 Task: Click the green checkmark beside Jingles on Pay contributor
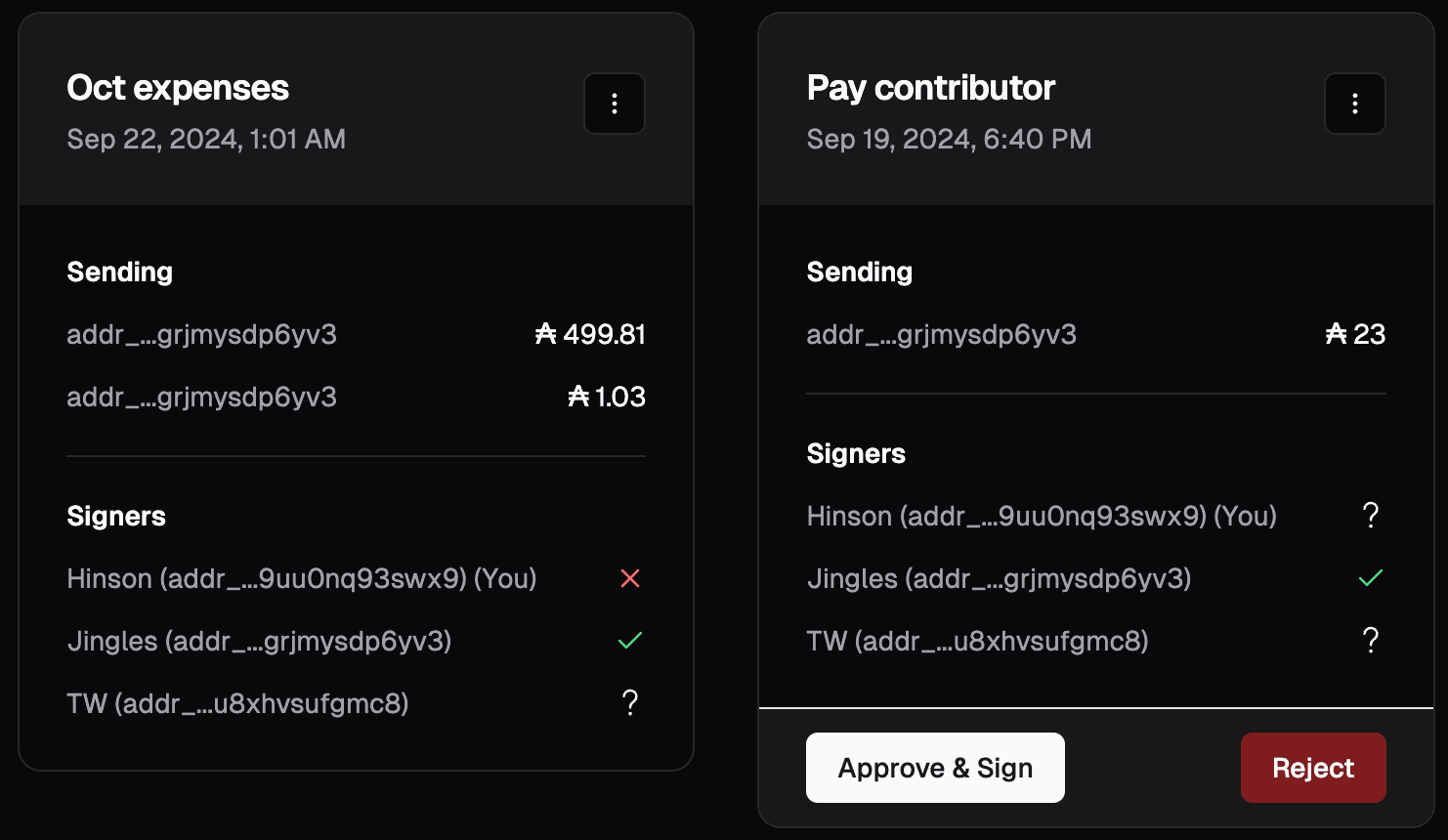point(1371,577)
